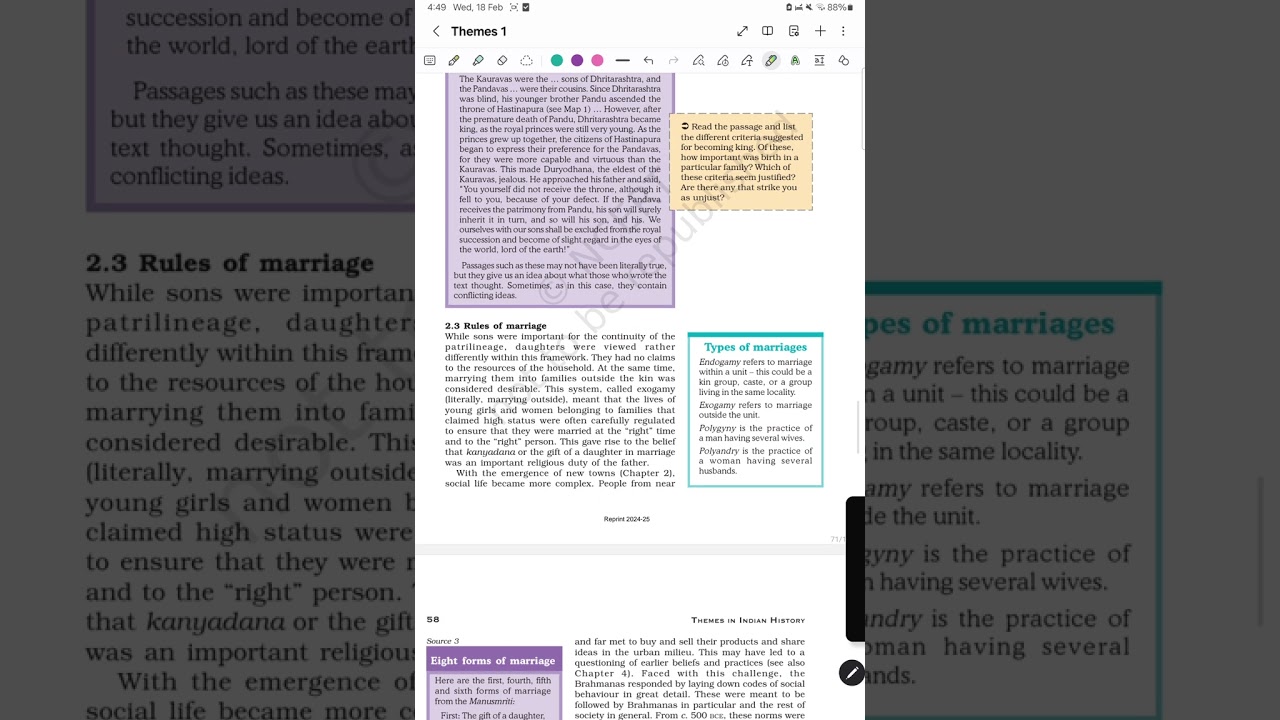Select the keyboard text input tool
This screenshot has width=1280, height=720.
point(430,61)
